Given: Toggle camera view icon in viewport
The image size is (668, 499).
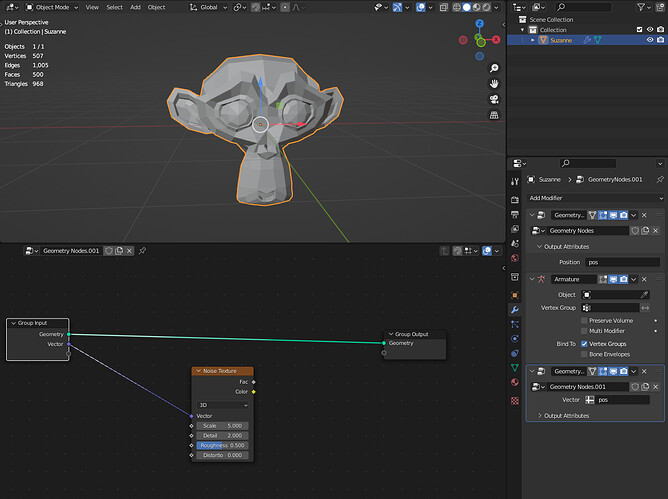Looking at the screenshot, I should 494,99.
